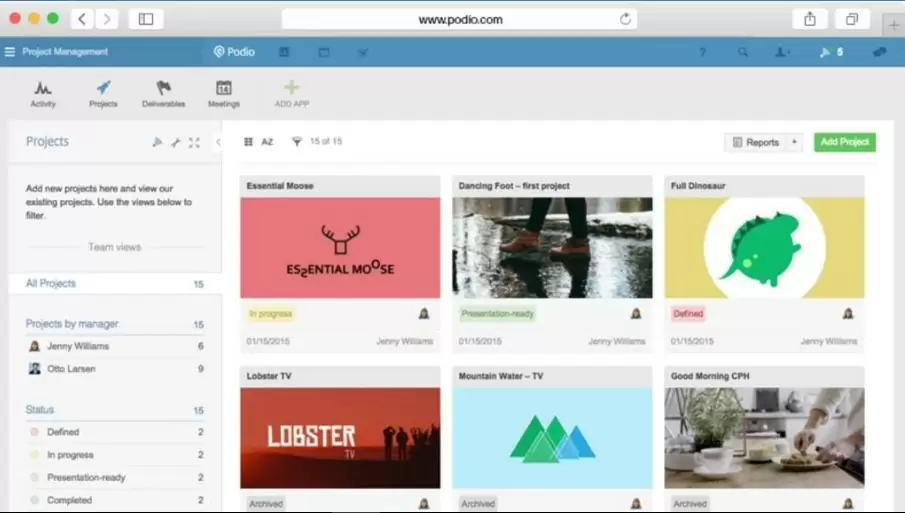
Task: Open the Reports dropdown arrow
Action: pos(794,143)
